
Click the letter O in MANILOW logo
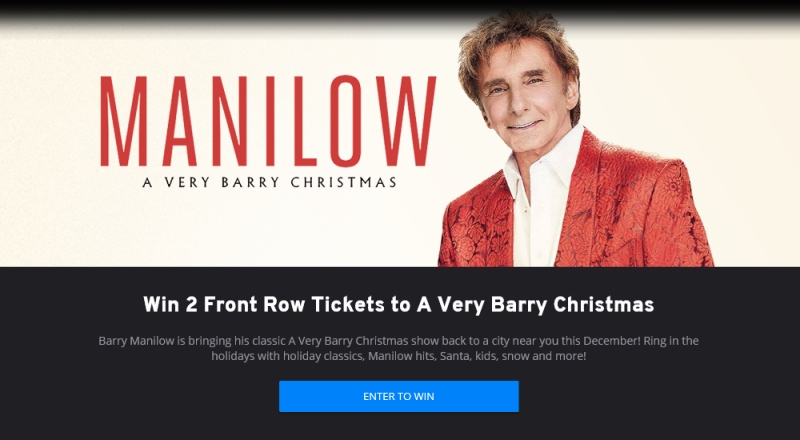[345, 121]
